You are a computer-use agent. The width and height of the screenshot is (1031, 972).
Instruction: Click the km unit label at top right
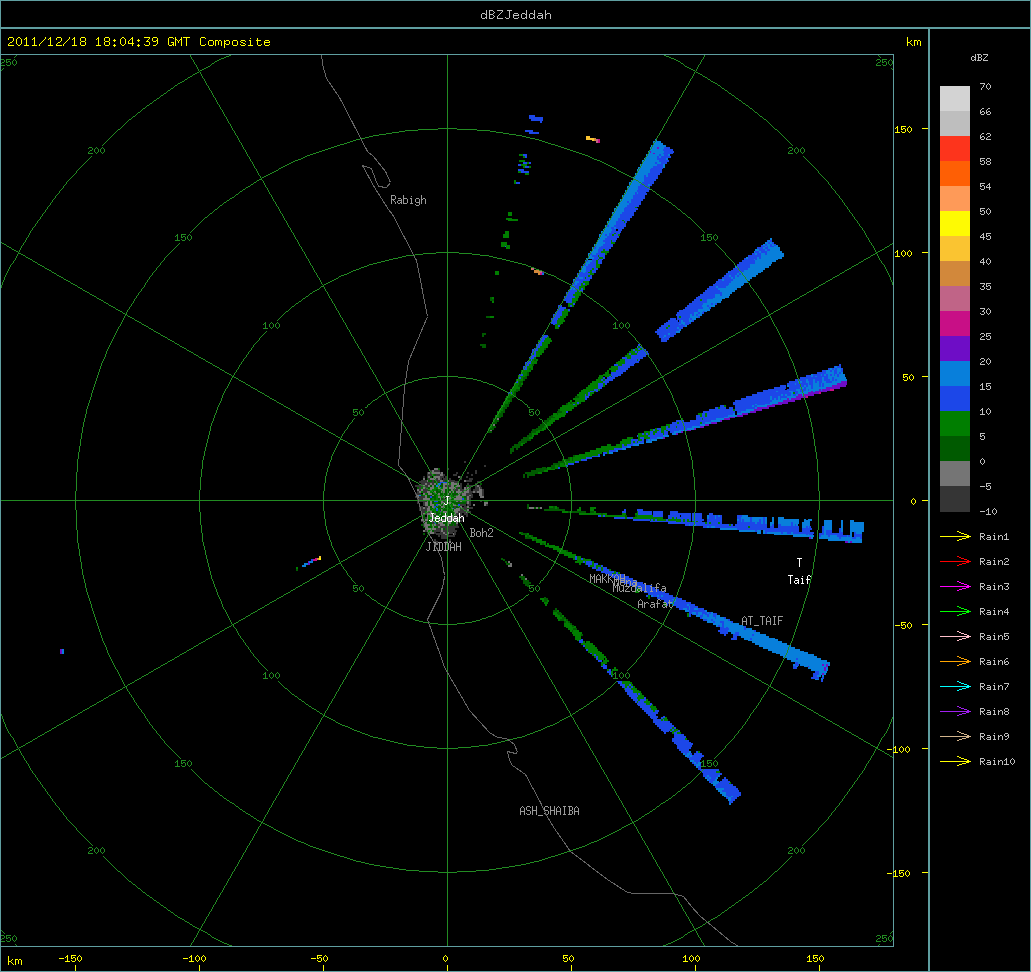click(913, 42)
